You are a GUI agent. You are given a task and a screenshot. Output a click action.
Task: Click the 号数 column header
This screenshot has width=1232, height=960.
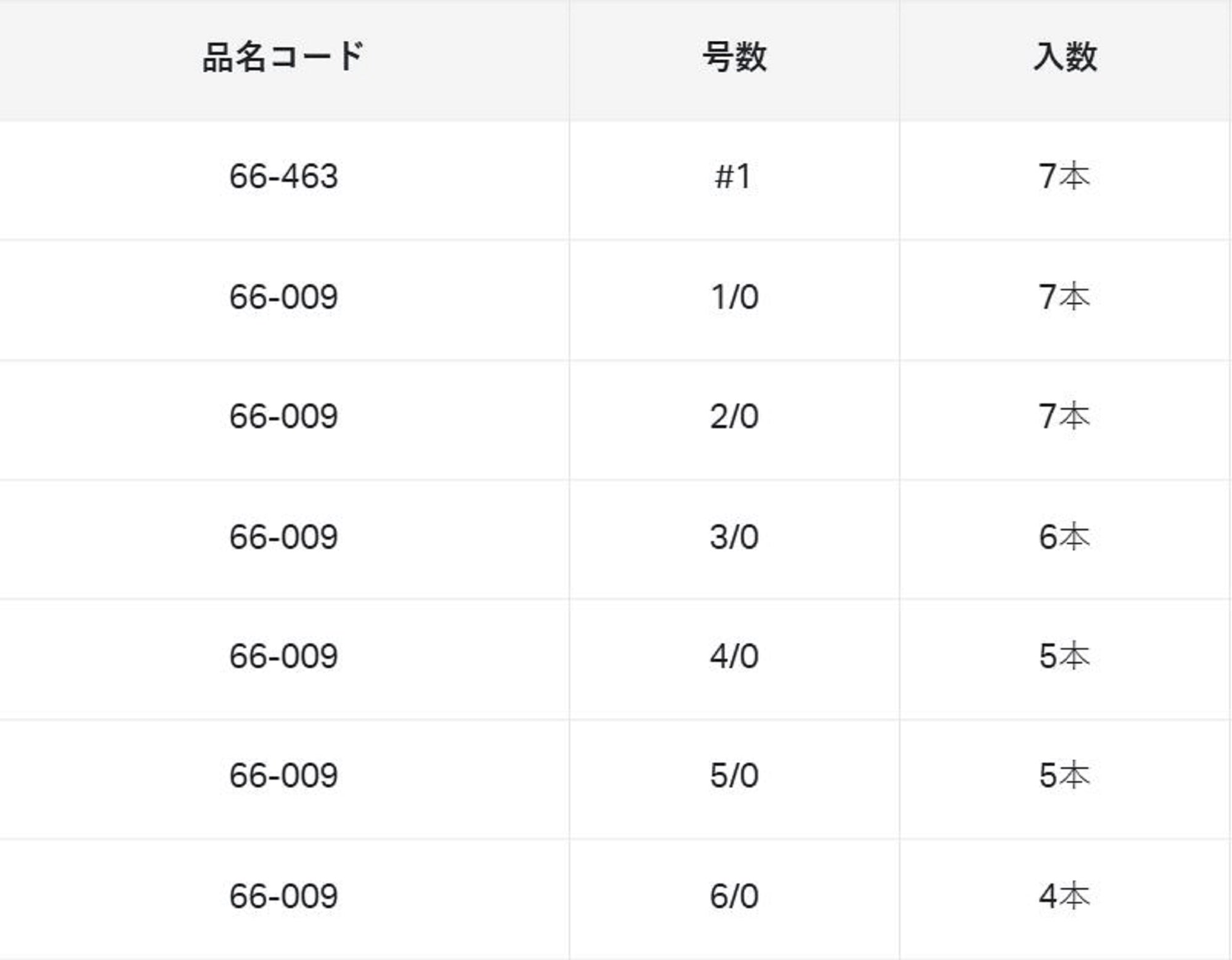(734, 57)
